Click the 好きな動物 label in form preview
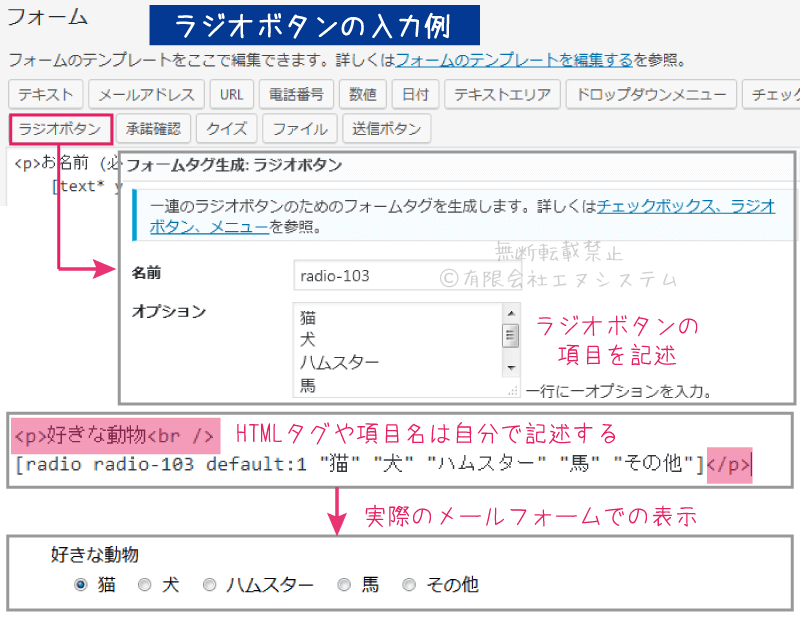Viewport: 800px width, 619px height. pos(94,554)
